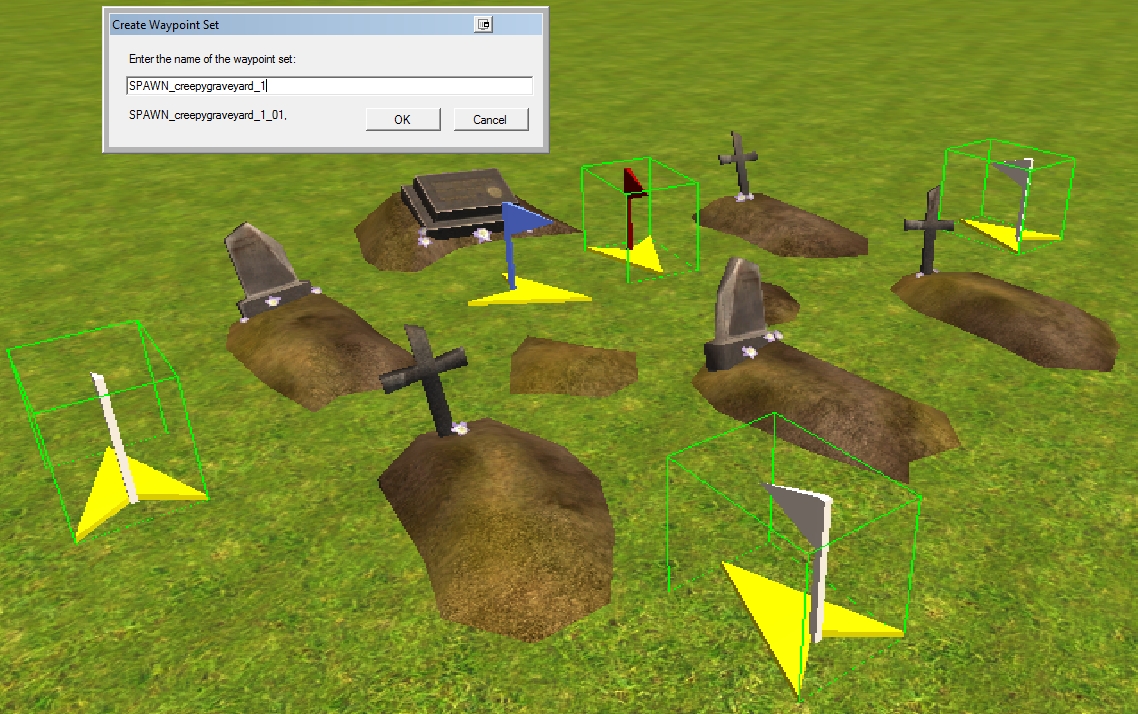
Task: Click the SPAWN_creepygraveyard_1_01 preview text
Action: [x=208, y=116]
